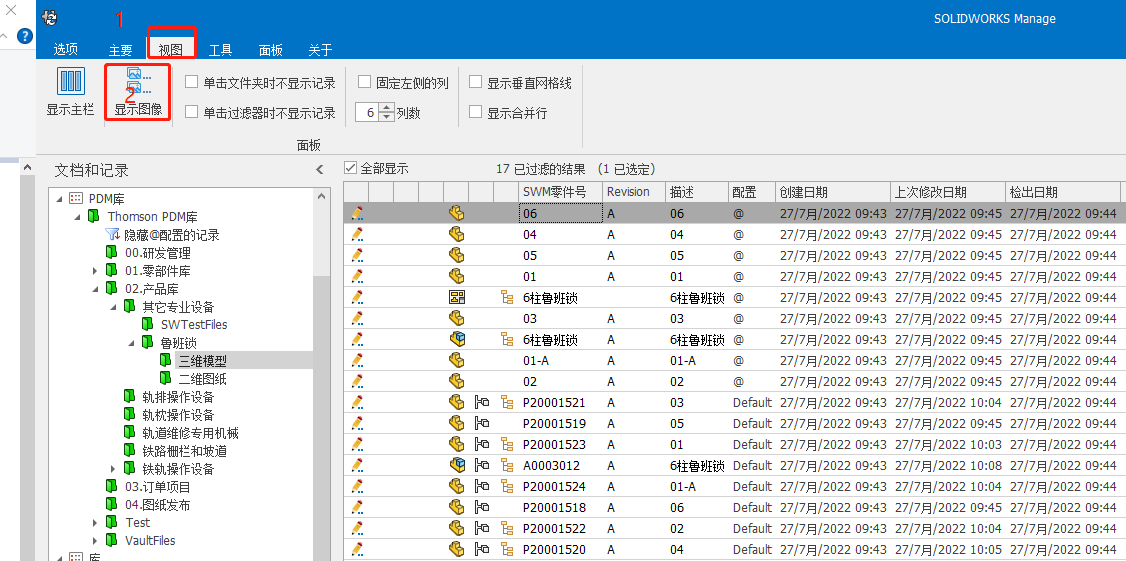Image resolution: width=1126 pixels, height=561 pixels.
Task: Select the 二维图纸 folder
Action: click(202, 379)
